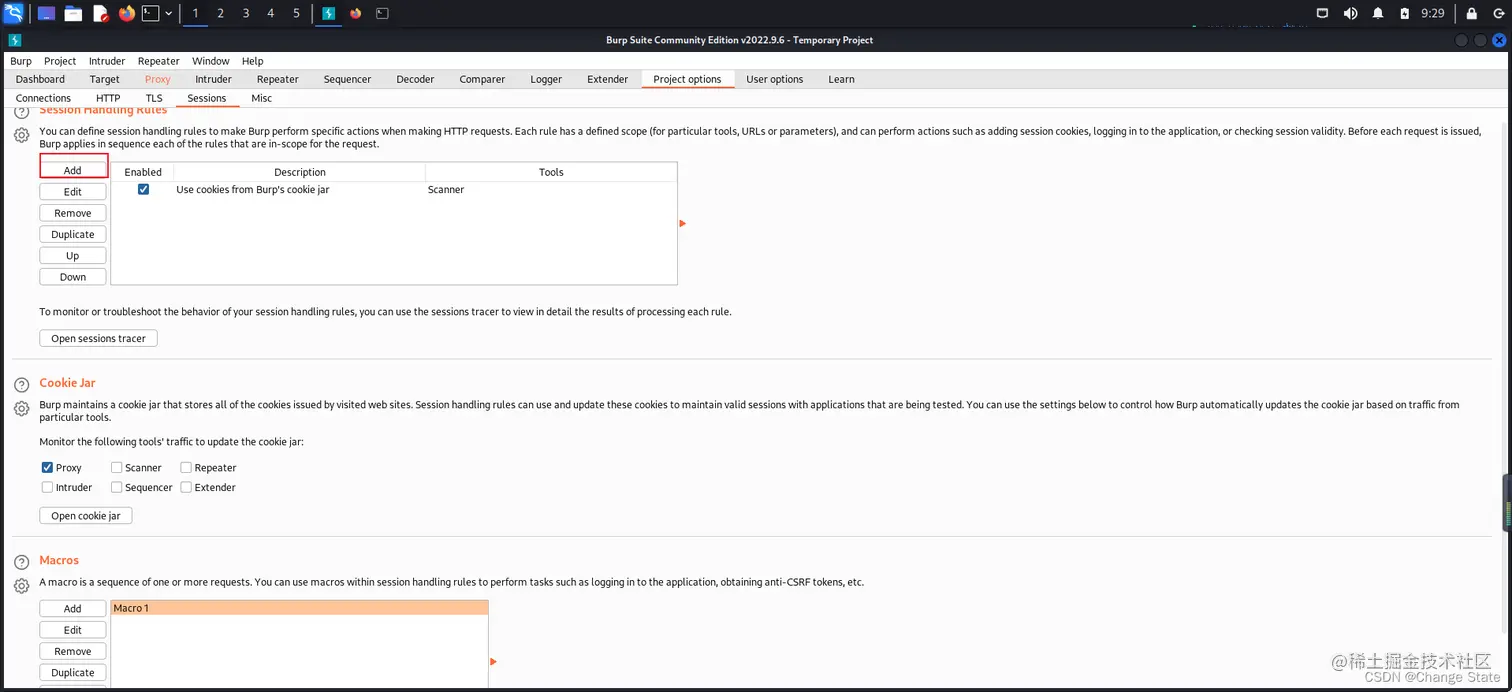
Task: Open the Burp menu
Action: 21,61
